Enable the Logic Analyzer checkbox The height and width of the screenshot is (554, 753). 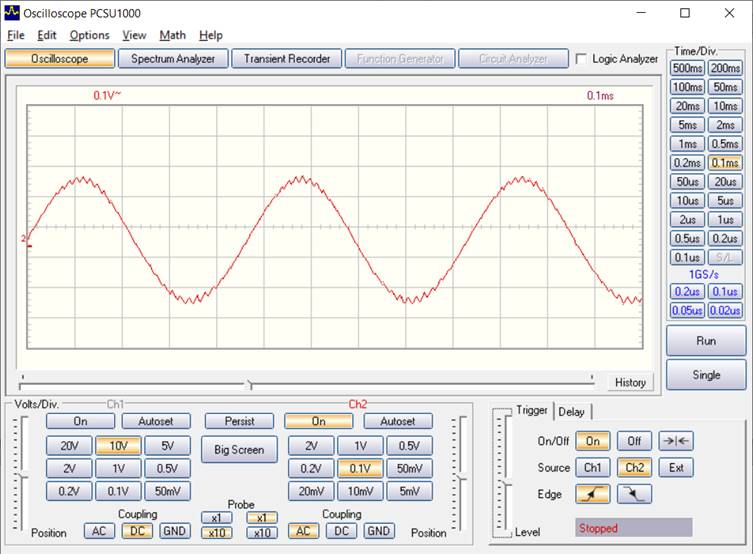coord(582,59)
